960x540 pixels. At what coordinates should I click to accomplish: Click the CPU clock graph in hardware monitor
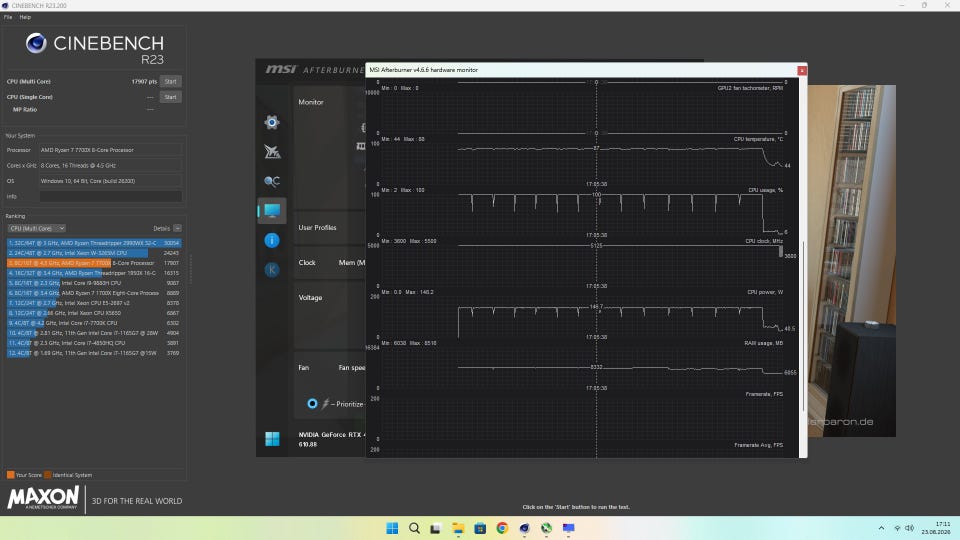582,262
